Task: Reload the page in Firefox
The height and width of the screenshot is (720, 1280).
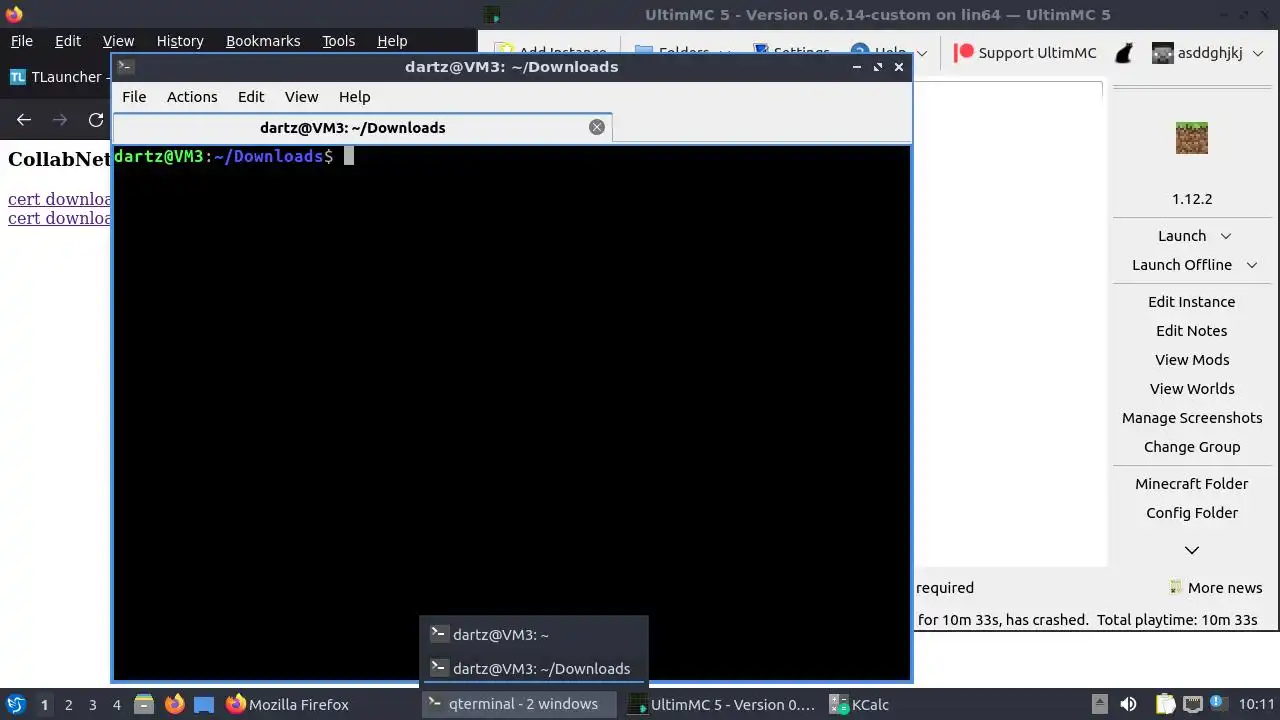Action: pyautogui.click(x=96, y=120)
